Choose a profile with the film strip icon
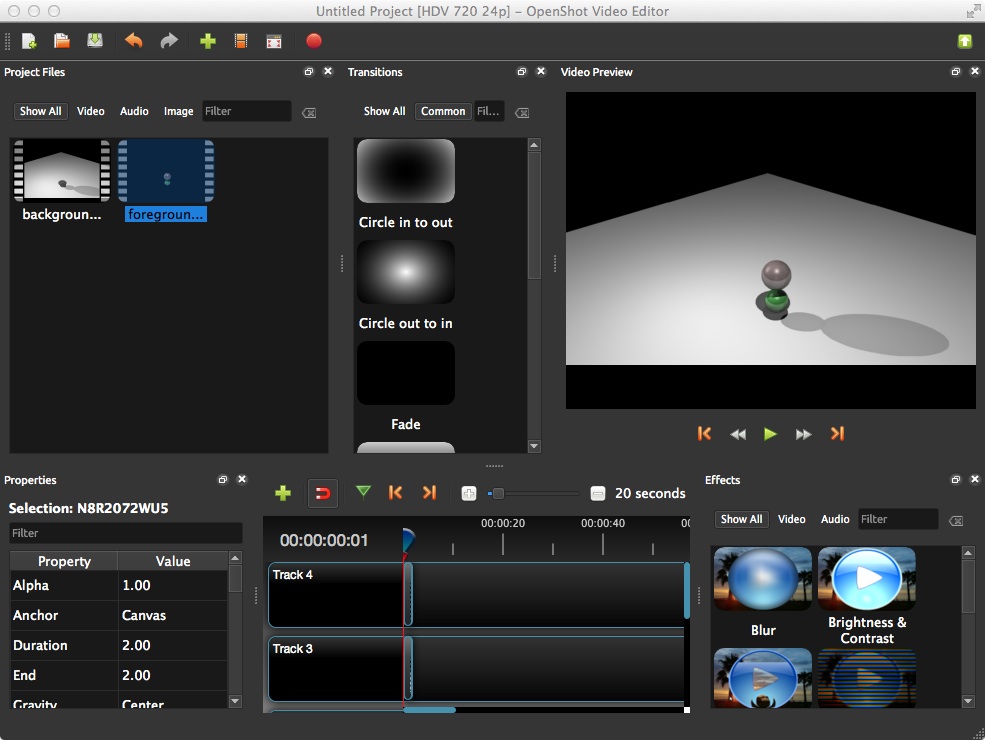Viewport: 985px width, 740px height. click(240, 41)
